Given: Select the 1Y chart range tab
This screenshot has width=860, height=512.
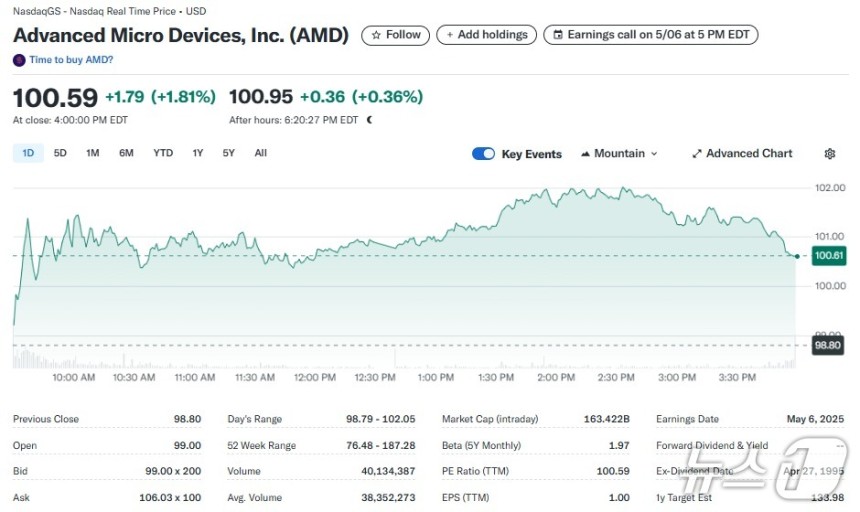Looking at the screenshot, I should (198, 153).
